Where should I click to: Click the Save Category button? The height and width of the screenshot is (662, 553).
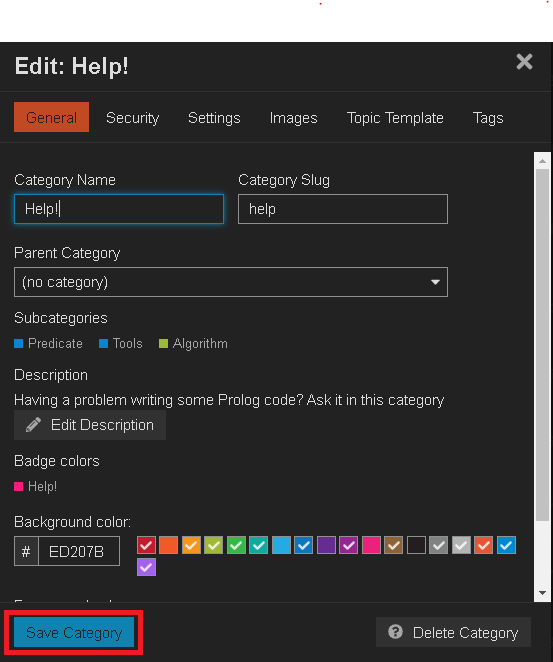click(x=74, y=632)
